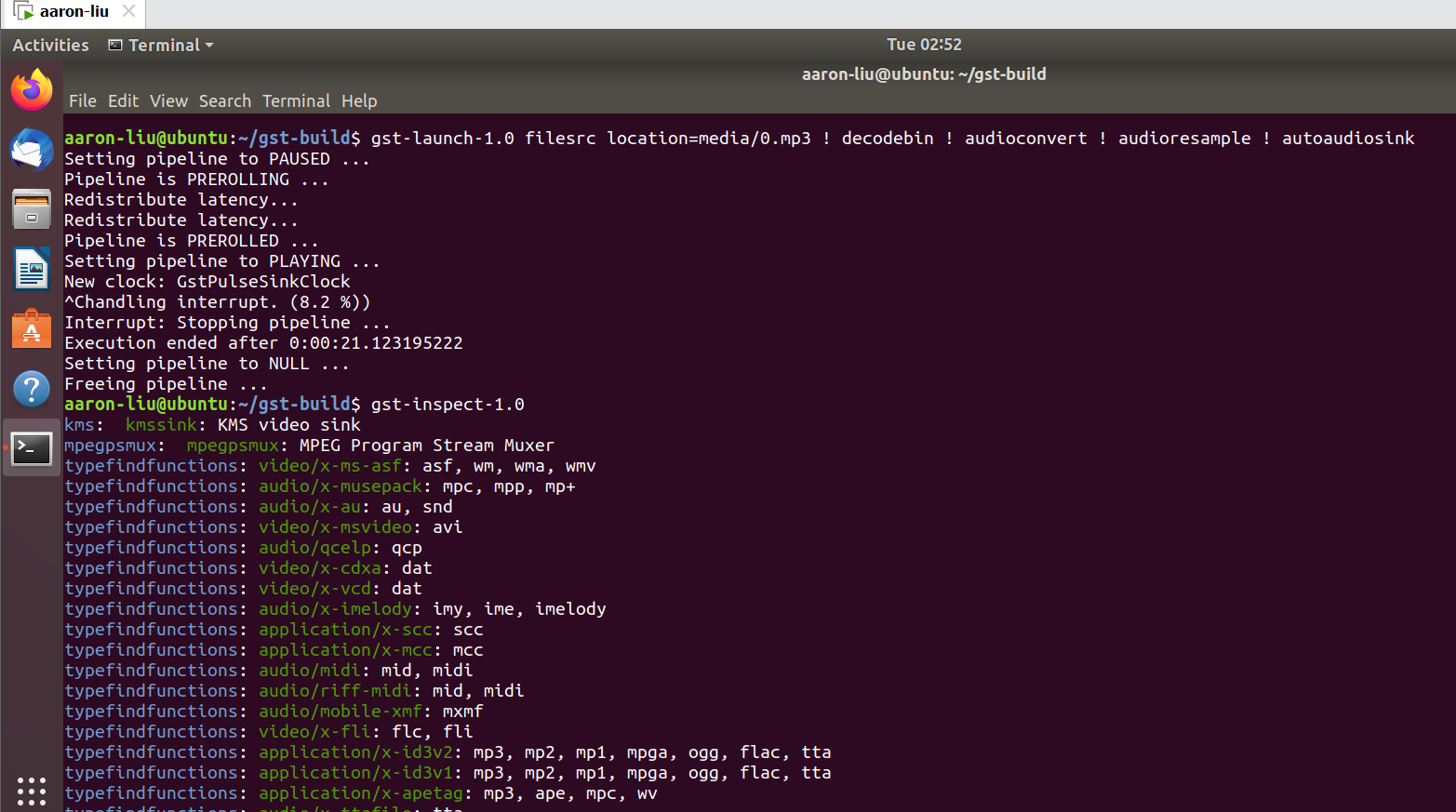This screenshot has width=1456, height=812.
Task: Open Firefox from the dock
Action: [x=32, y=89]
